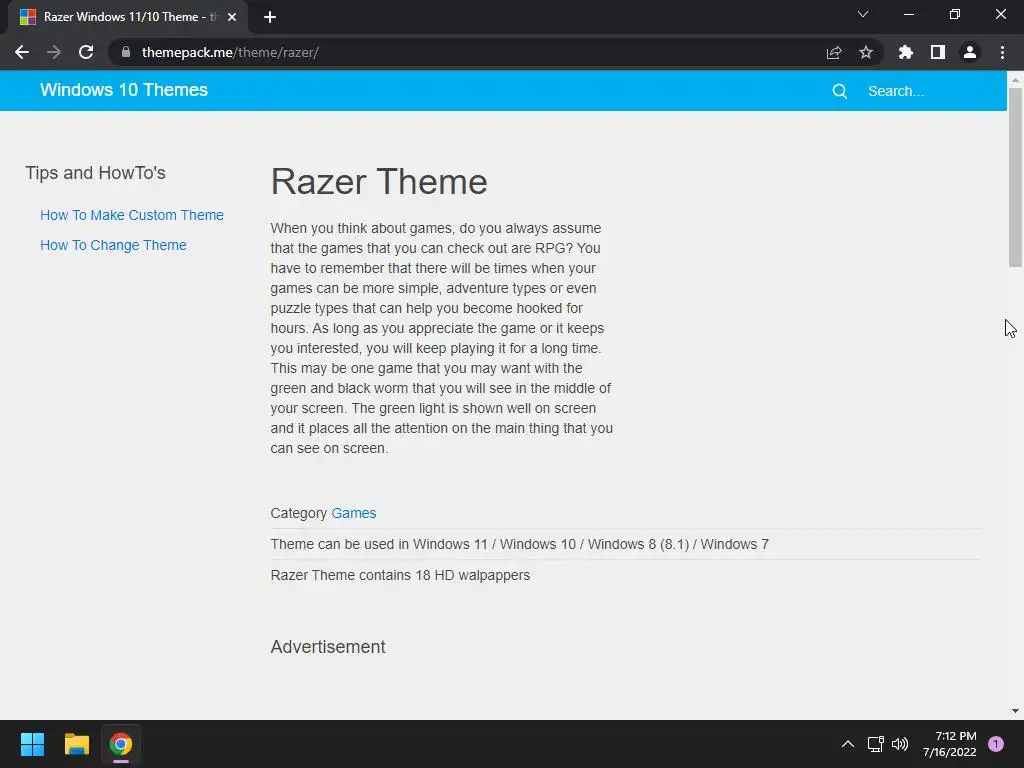Viewport: 1024px width, 768px height.
Task: Click the Advertisement heading
Action: point(328,647)
